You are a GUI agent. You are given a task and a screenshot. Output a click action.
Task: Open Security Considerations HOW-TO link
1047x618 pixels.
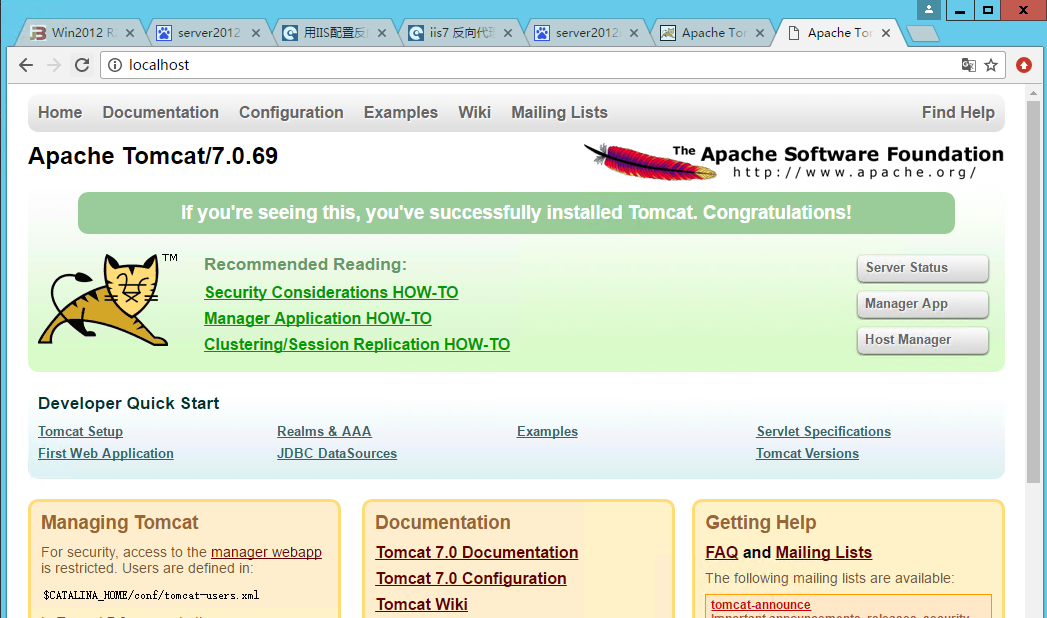coord(331,292)
